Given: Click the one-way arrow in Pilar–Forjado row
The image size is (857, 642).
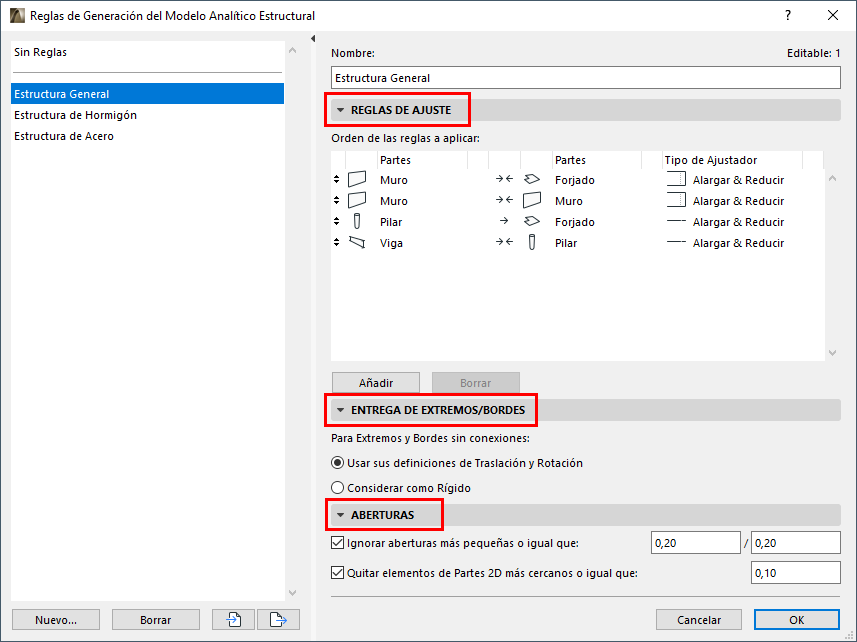Looking at the screenshot, I should pos(504,221).
